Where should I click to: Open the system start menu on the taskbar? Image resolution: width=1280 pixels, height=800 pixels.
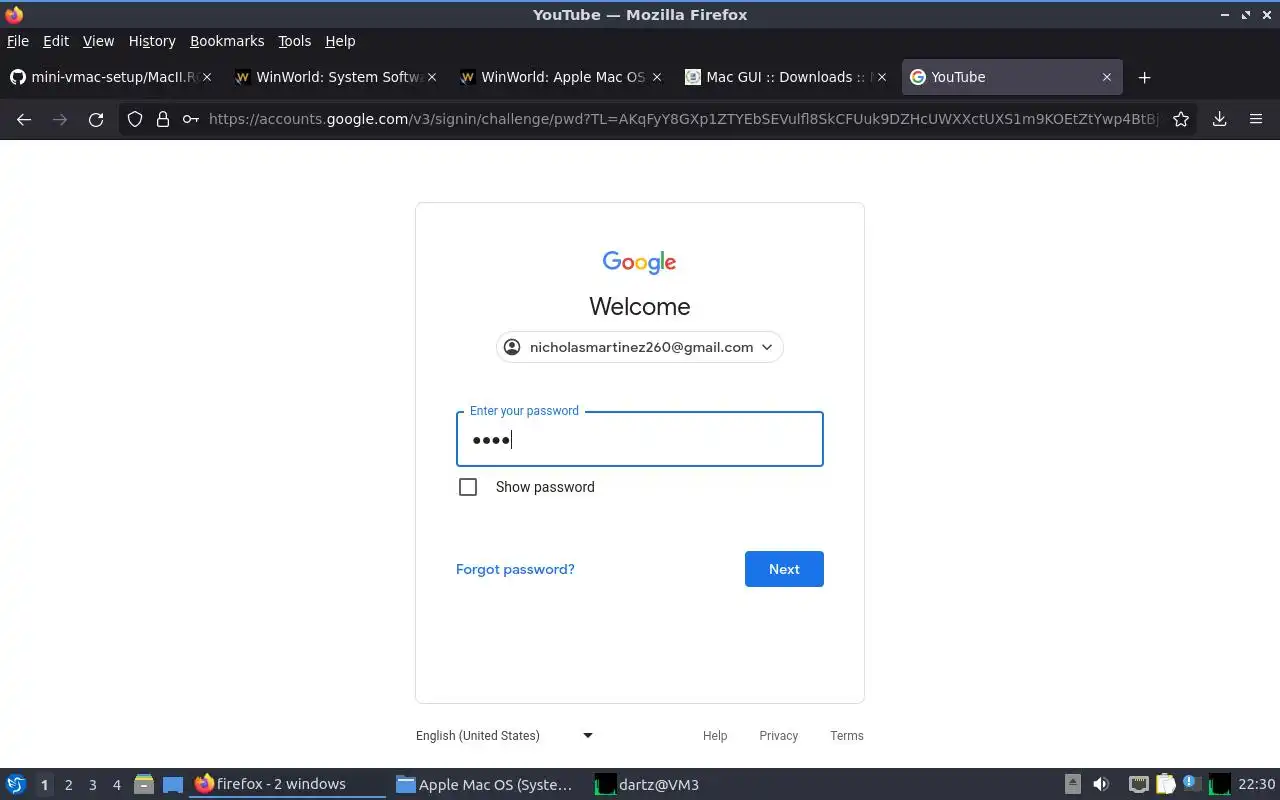16,784
